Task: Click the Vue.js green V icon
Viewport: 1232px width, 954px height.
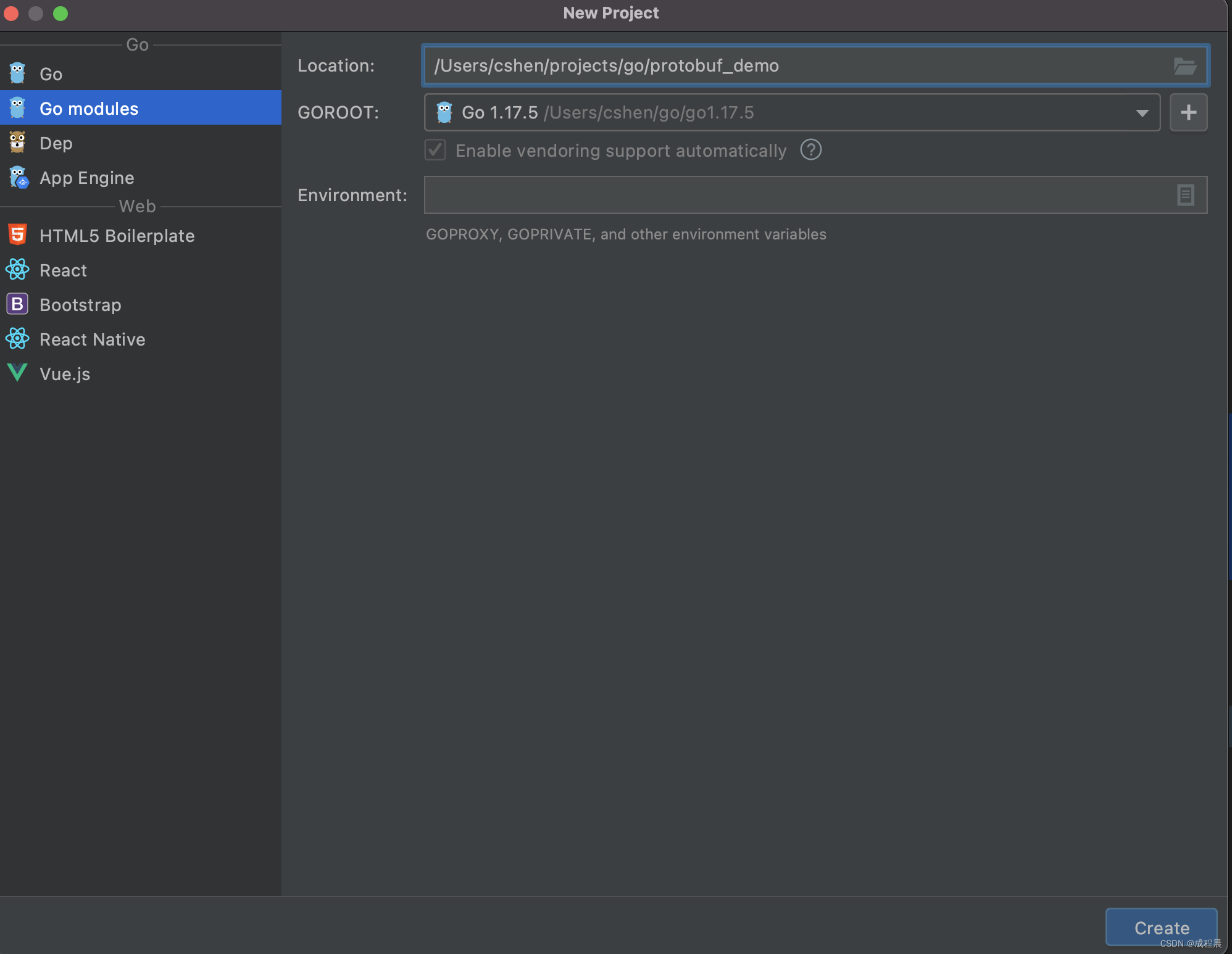Action: click(x=17, y=373)
